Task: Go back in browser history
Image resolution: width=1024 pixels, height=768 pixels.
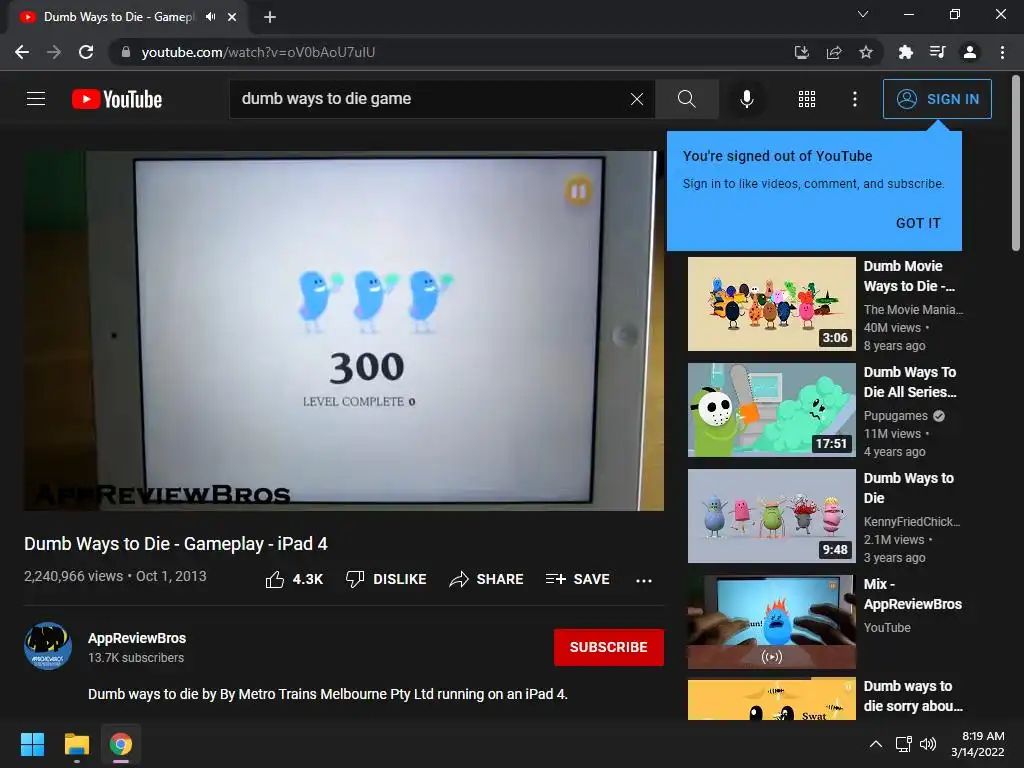Action: pyautogui.click(x=22, y=52)
